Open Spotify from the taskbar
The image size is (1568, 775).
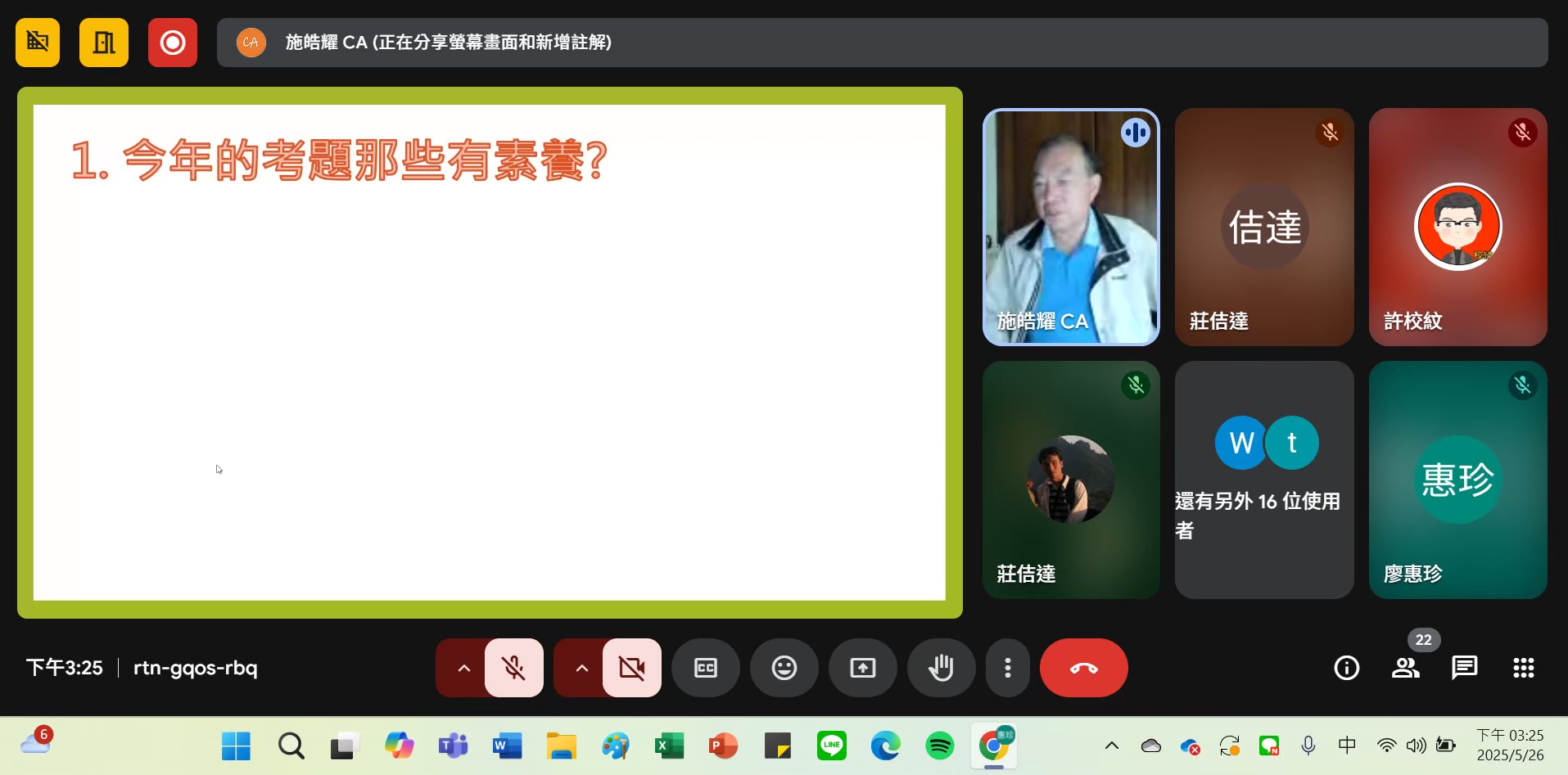939,746
